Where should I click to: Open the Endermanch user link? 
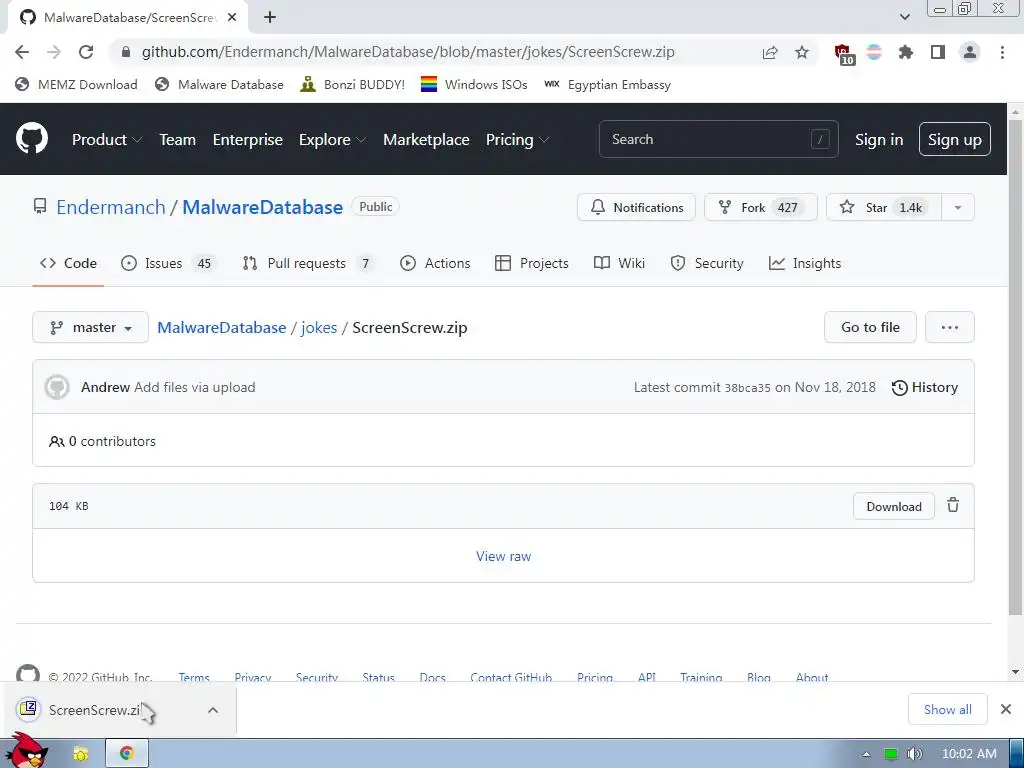click(111, 207)
